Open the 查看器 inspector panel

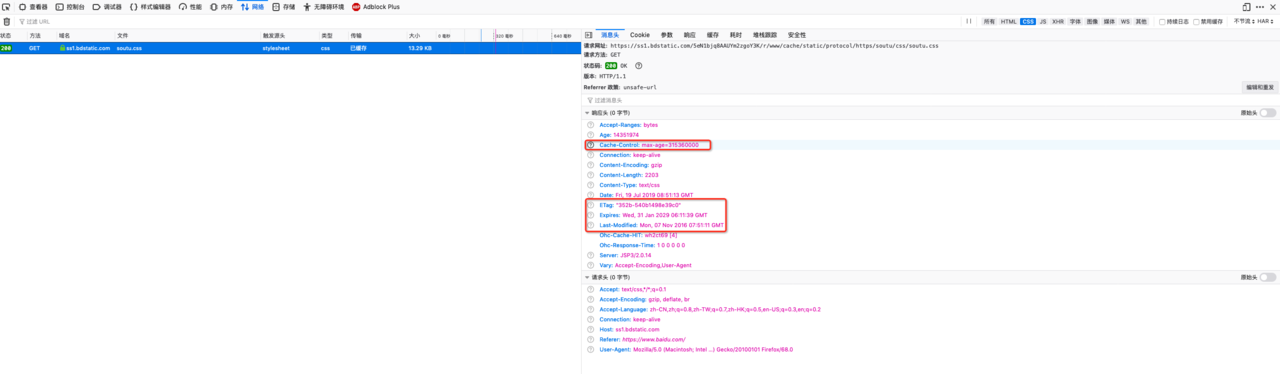[x=33, y=6]
